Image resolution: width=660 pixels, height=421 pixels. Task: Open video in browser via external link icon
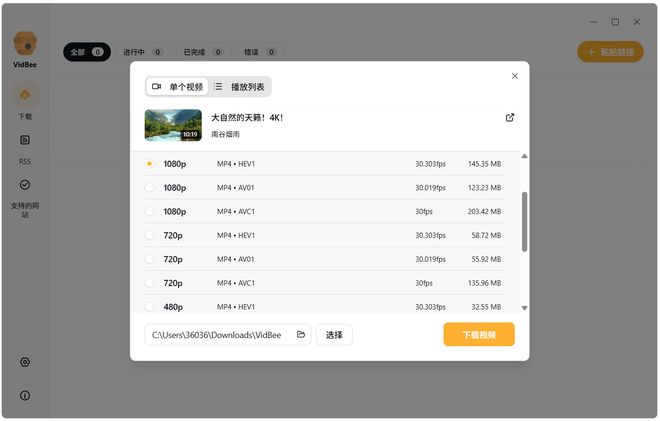510,117
